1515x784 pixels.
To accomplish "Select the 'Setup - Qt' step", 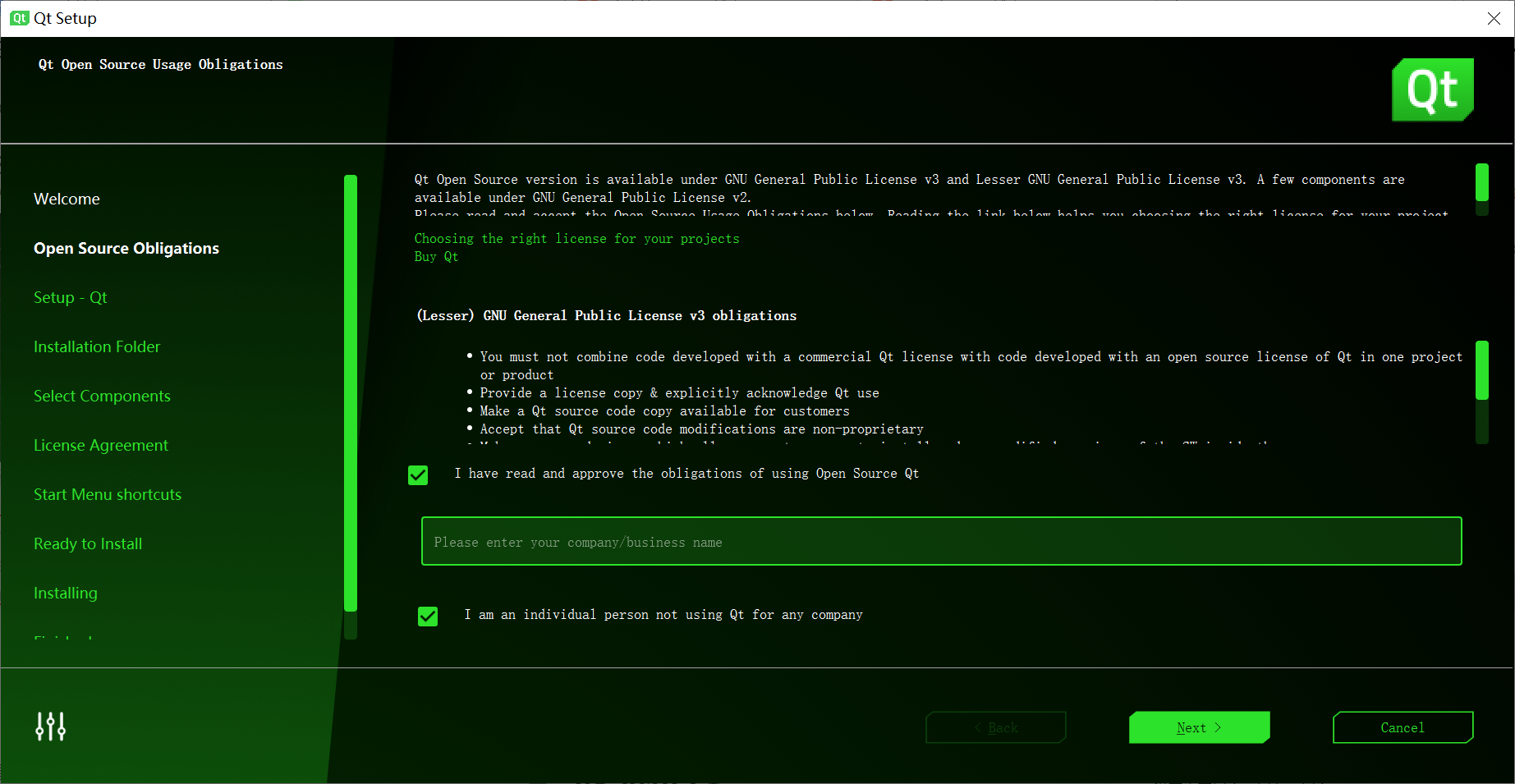I will (70, 297).
